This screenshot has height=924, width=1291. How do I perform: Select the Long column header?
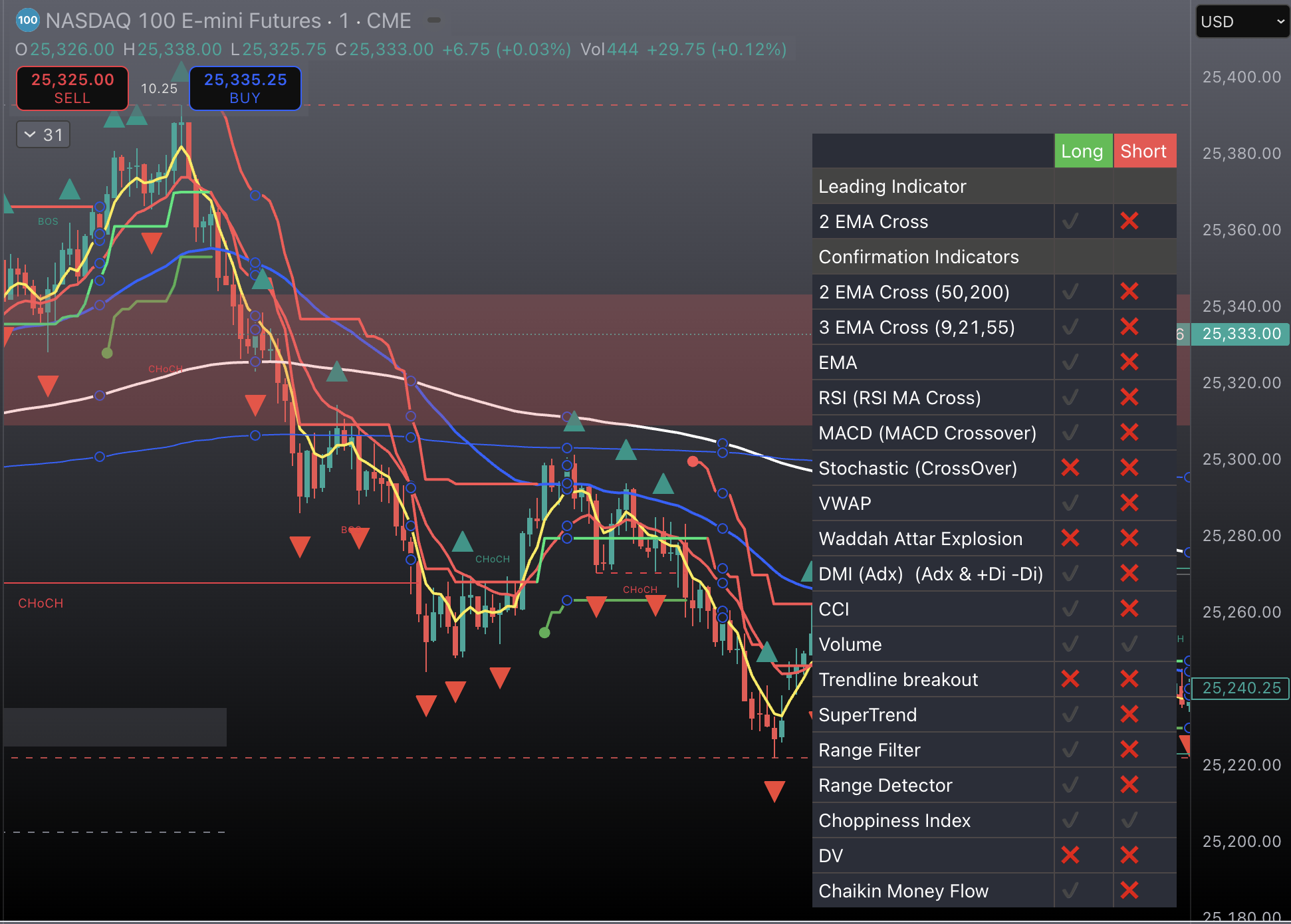coord(1084,150)
